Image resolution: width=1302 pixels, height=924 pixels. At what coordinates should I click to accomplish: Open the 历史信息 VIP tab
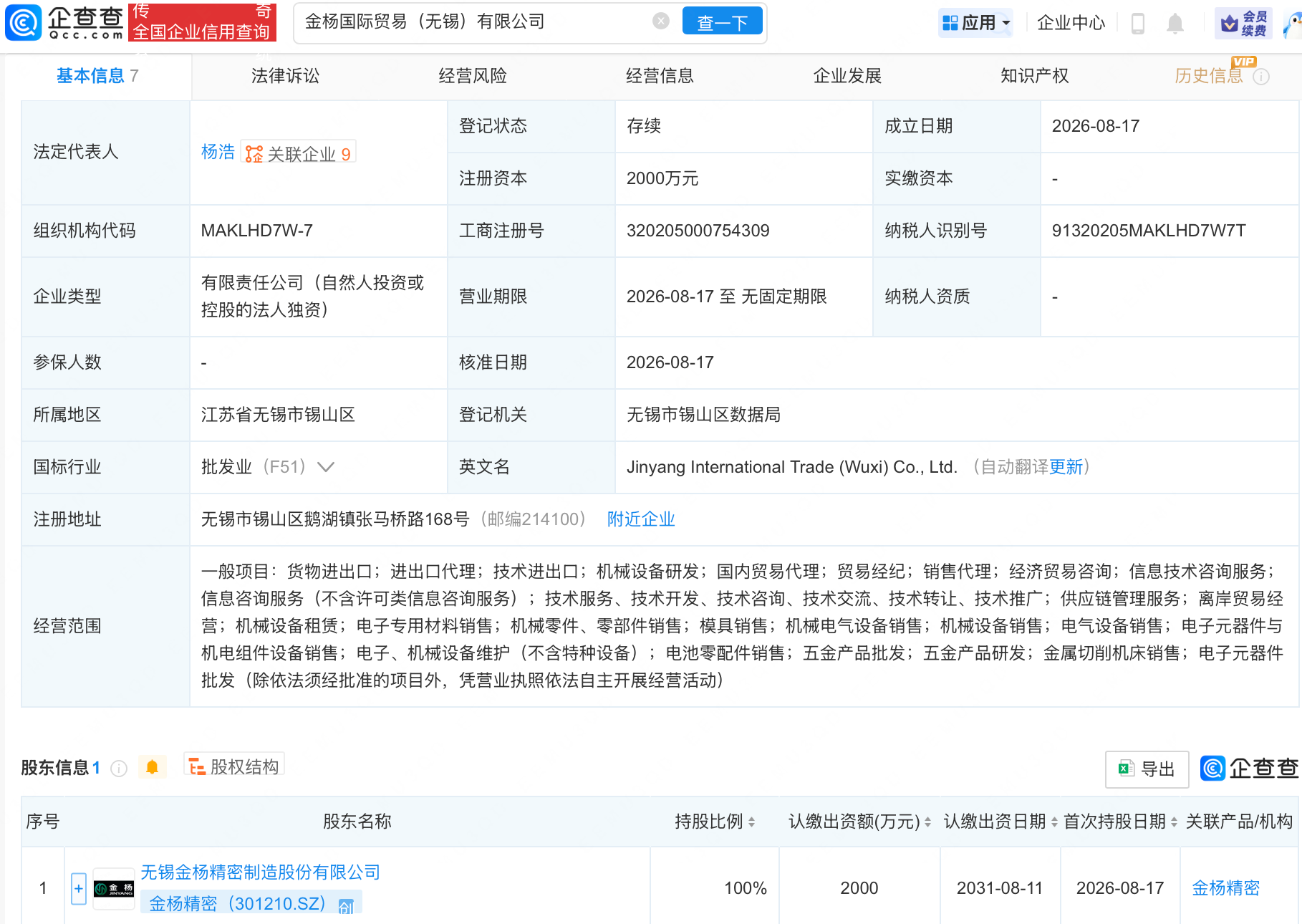(x=1209, y=76)
